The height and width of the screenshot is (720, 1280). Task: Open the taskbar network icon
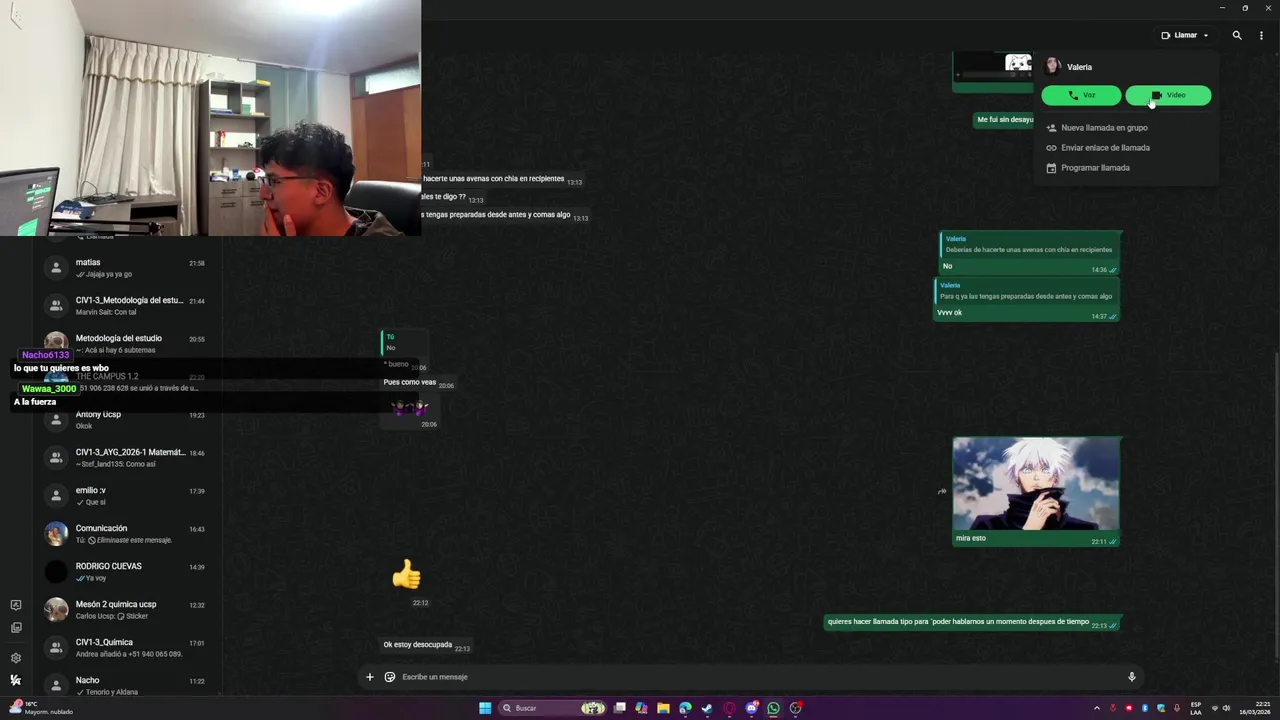[1215, 708]
